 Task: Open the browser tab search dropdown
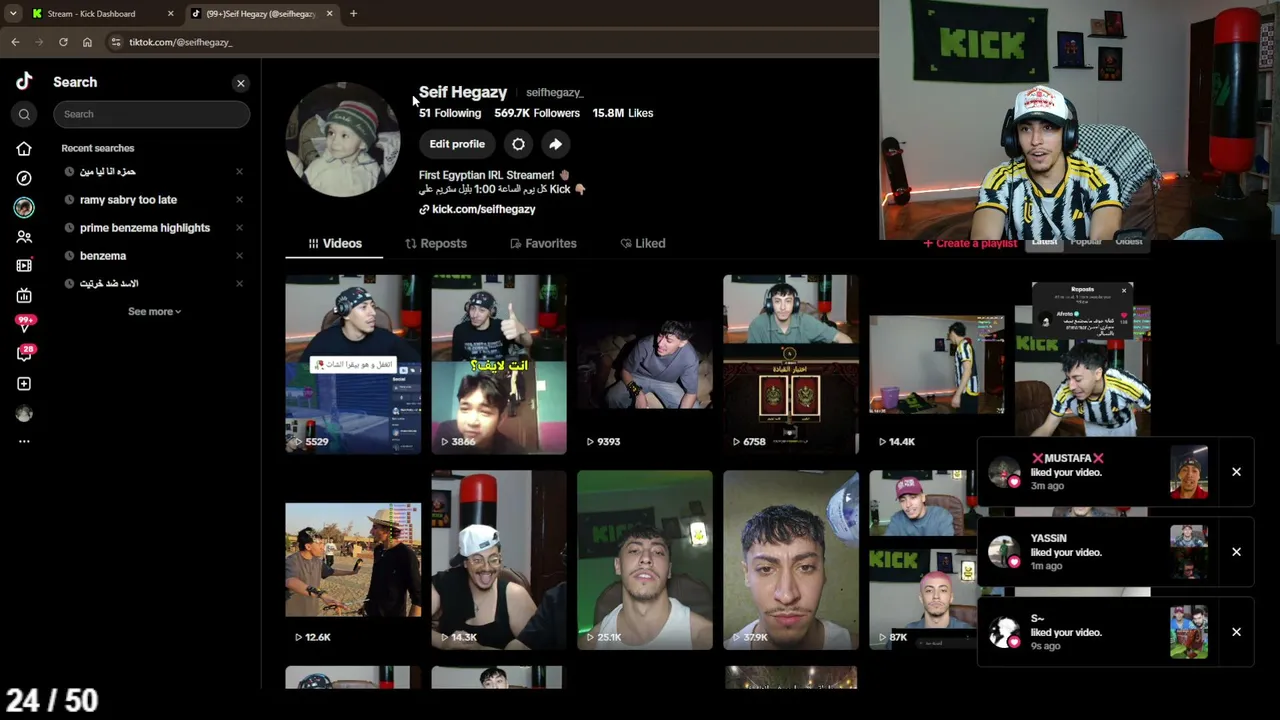coord(12,14)
